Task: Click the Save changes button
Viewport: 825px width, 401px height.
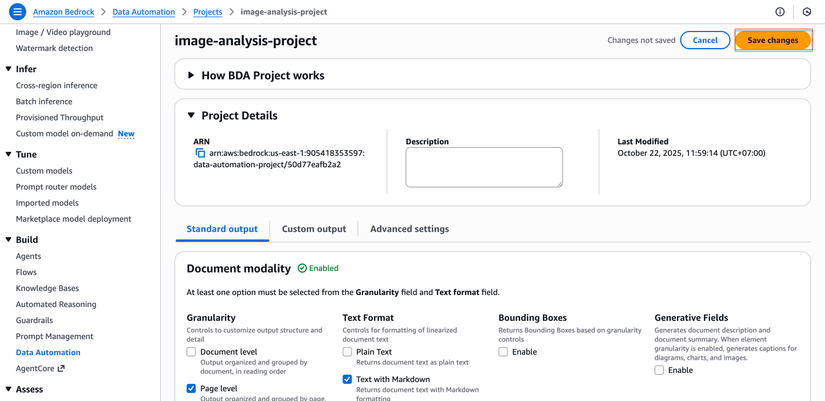Action: coord(772,40)
